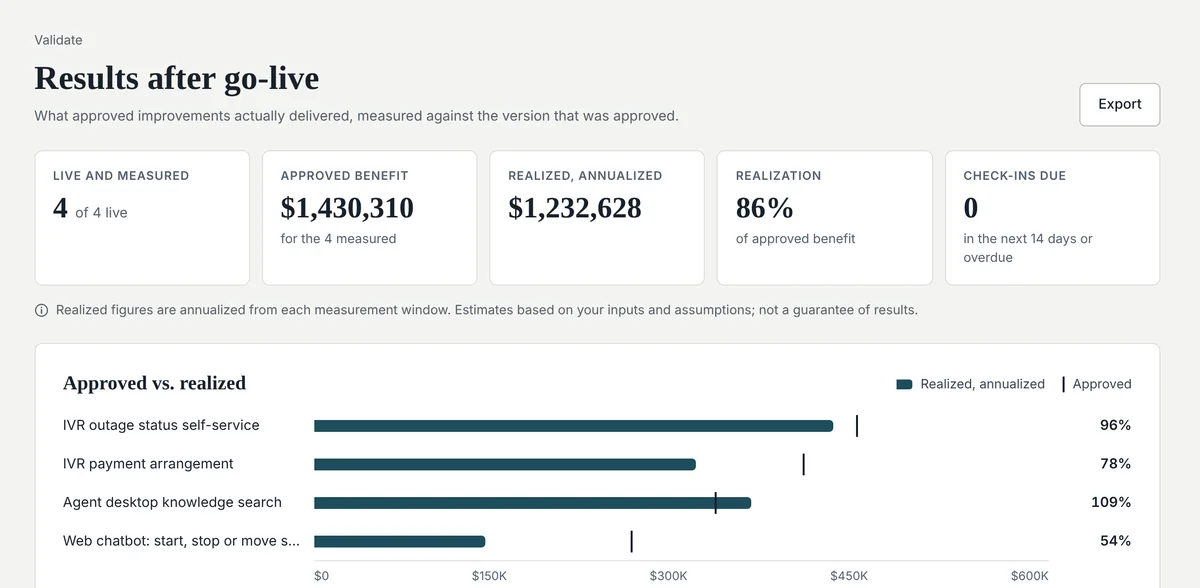The image size is (1200, 588).
Task: Click the 'Results after go-live' heading
Action: [177, 78]
